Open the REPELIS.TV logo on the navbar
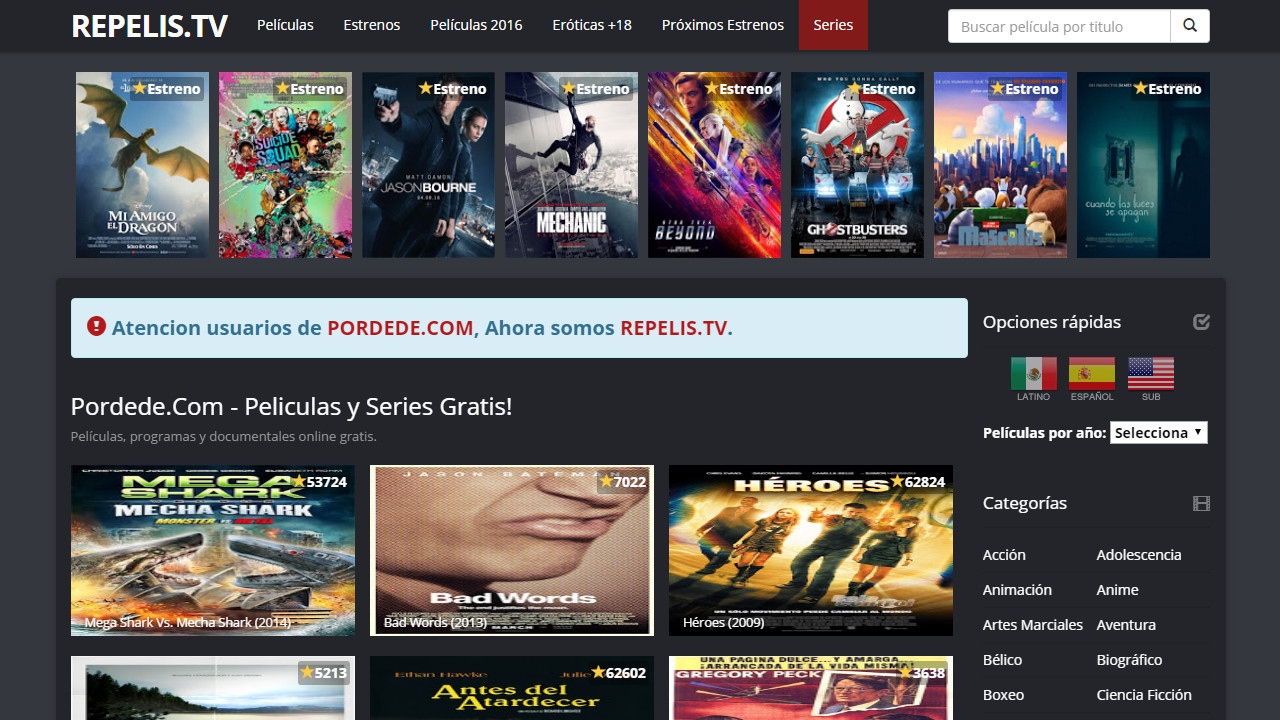 [x=148, y=26]
